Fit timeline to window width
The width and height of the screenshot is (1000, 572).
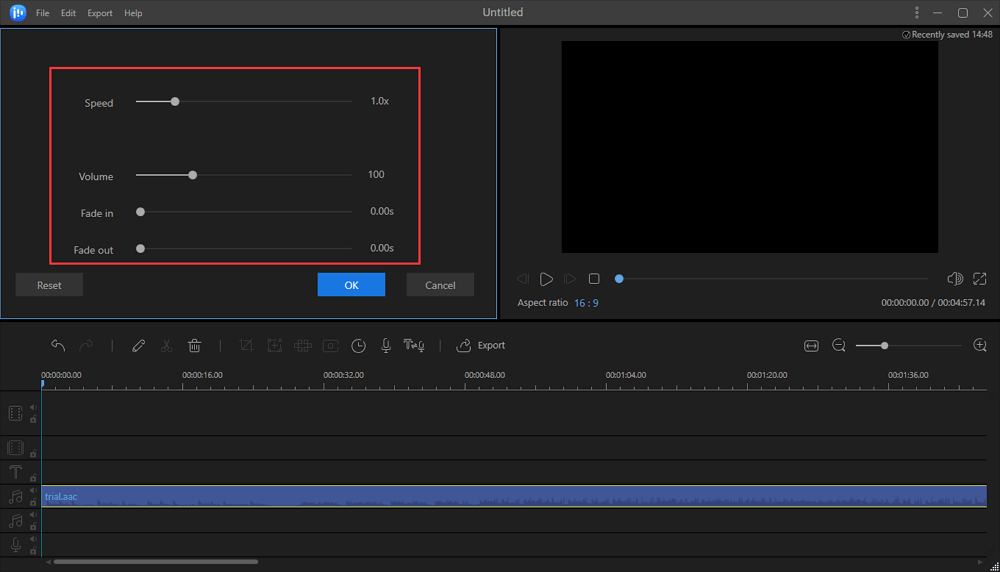[811, 346]
